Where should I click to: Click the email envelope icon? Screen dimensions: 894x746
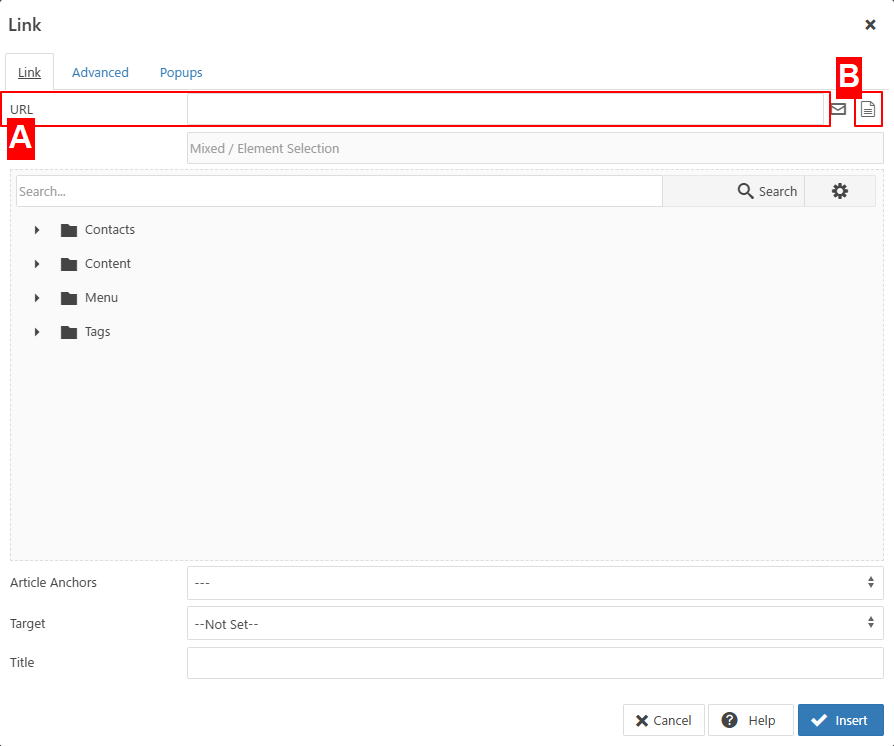click(x=838, y=109)
